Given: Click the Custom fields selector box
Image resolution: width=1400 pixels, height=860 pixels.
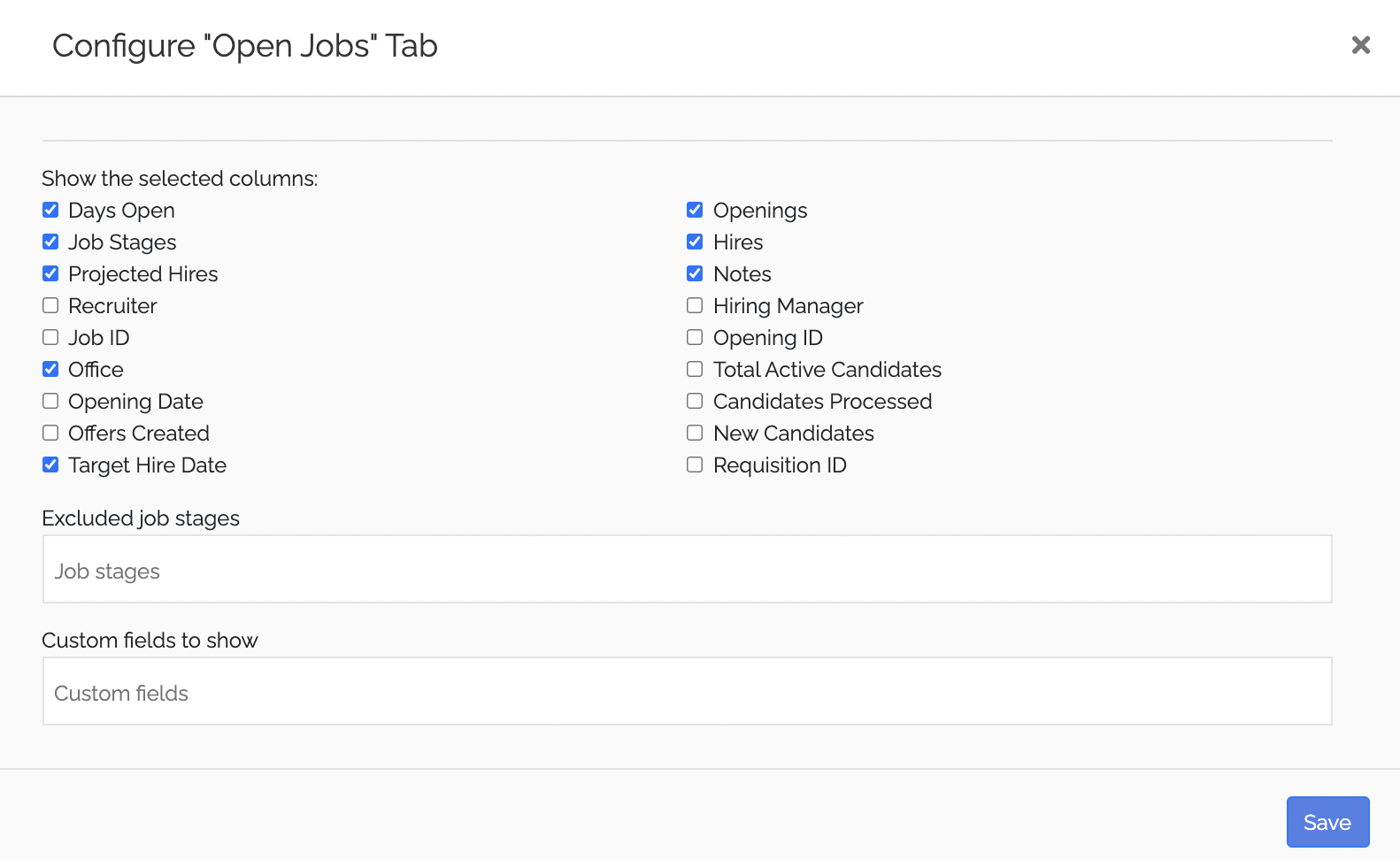Looking at the screenshot, I should click(x=687, y=692).
